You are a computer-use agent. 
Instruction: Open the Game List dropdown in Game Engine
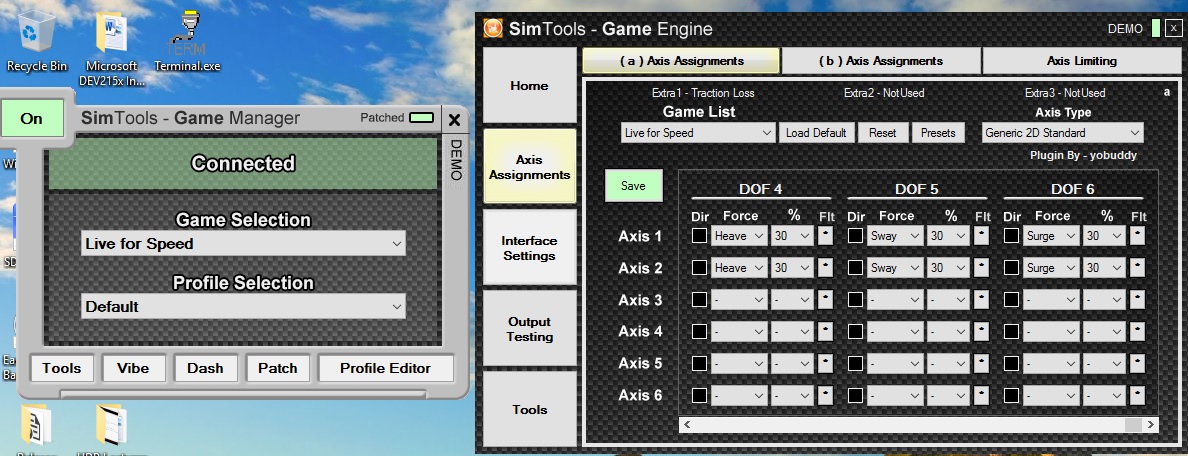pos(697,133)
